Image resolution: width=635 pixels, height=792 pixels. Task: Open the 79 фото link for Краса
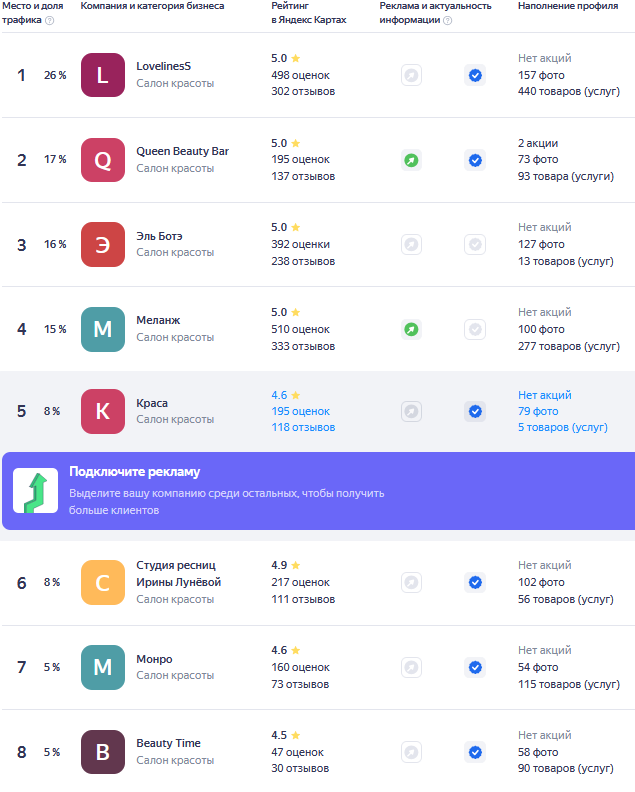(538, 411)
